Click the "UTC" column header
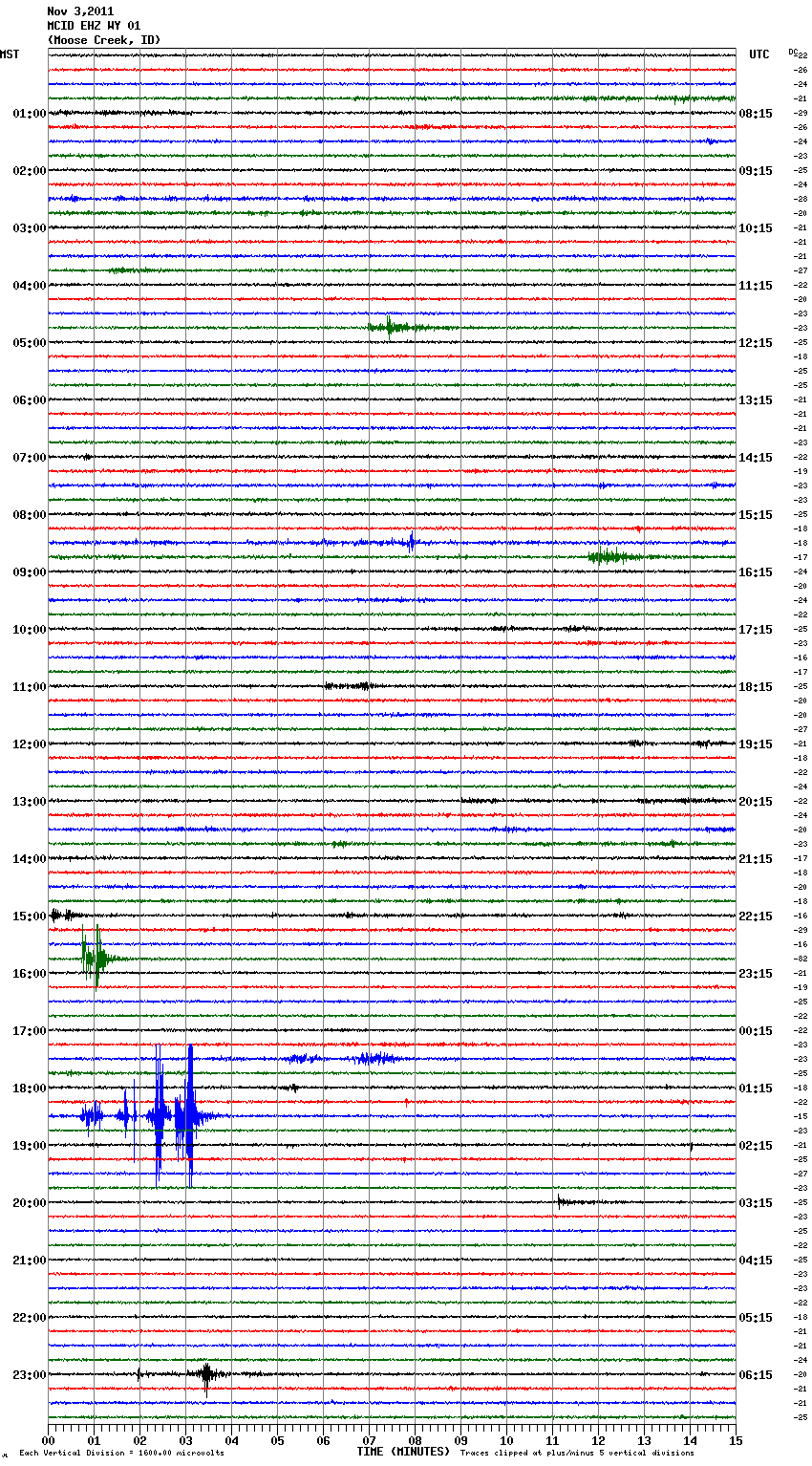 coord(759,54)
